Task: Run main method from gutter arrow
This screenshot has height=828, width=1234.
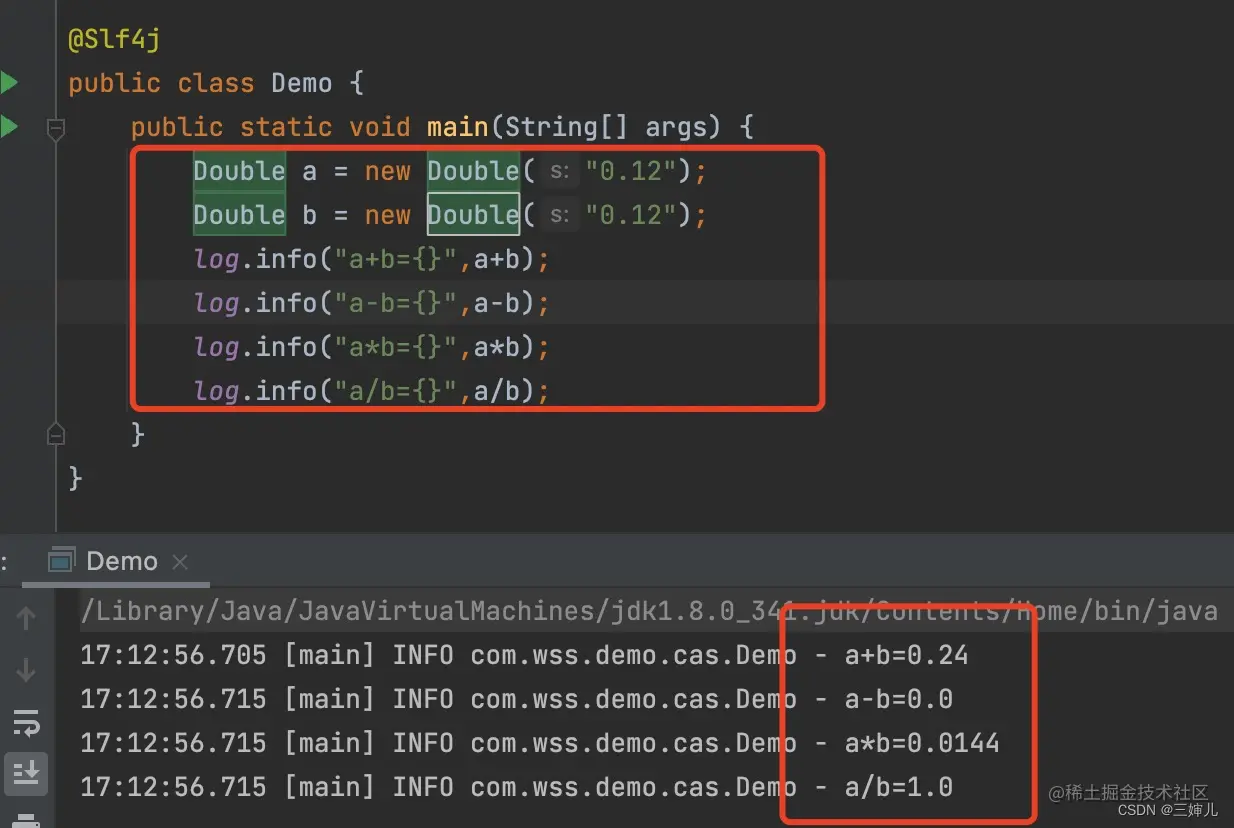Action: point(8,127)
